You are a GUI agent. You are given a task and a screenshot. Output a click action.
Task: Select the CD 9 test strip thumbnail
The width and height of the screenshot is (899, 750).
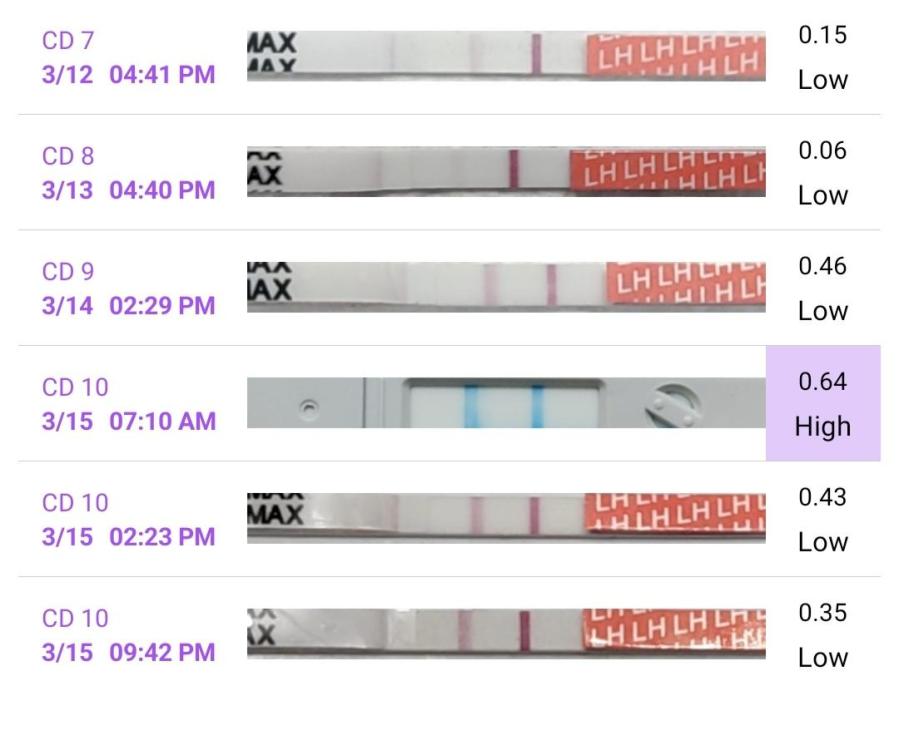(x=505, y=286)
